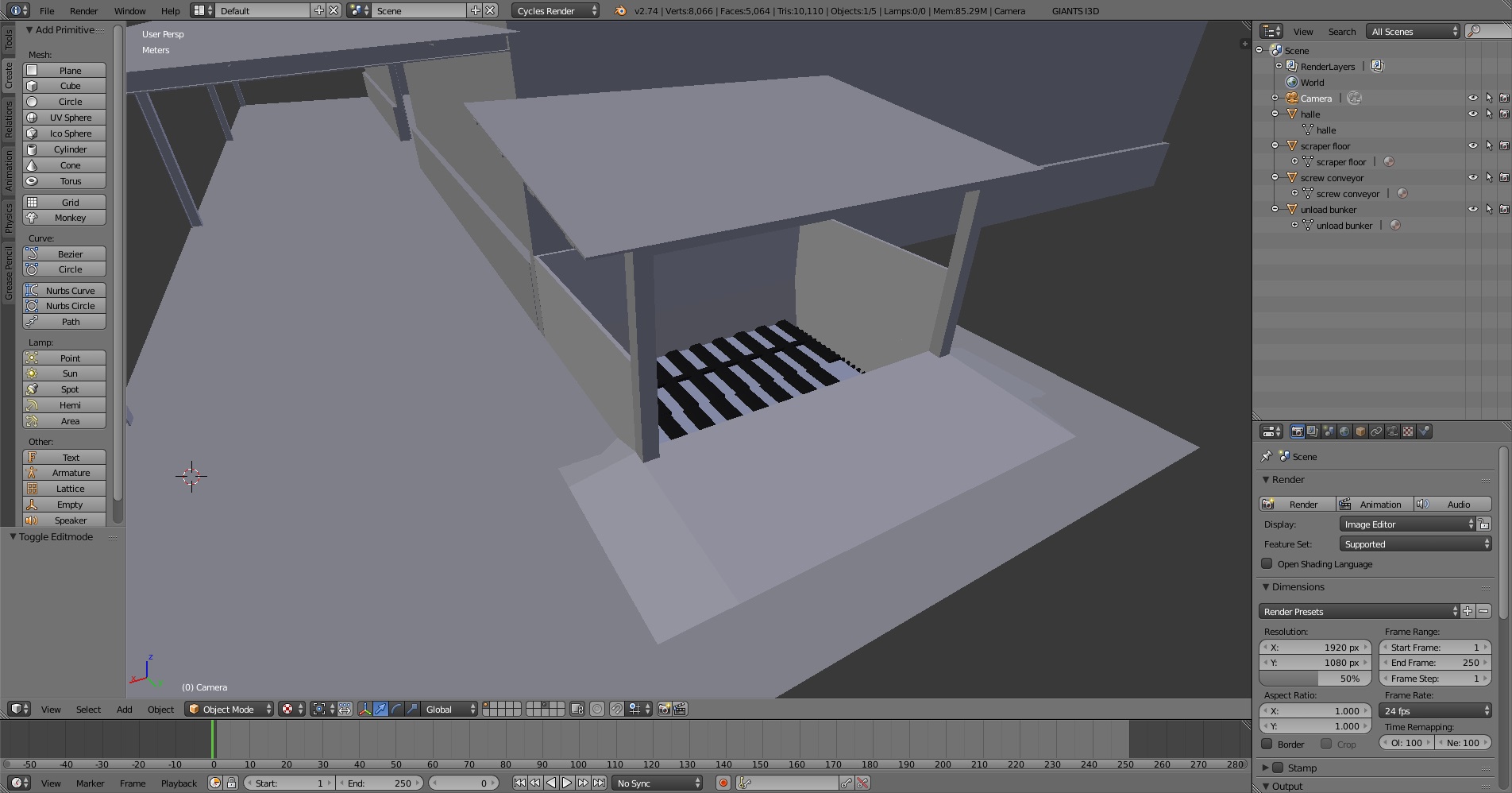Open the Object Mode dropdown
Screen dimensions: 1512x793
tap(229, 709)
